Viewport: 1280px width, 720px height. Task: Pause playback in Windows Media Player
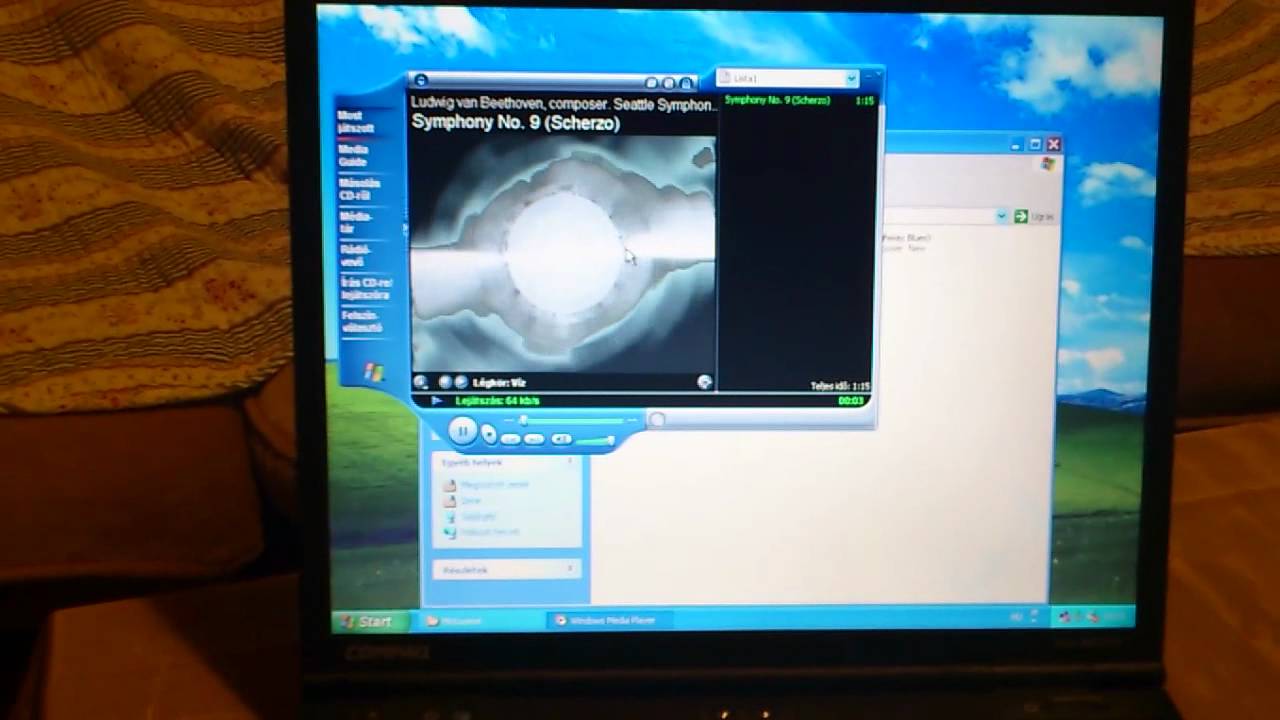462,431
